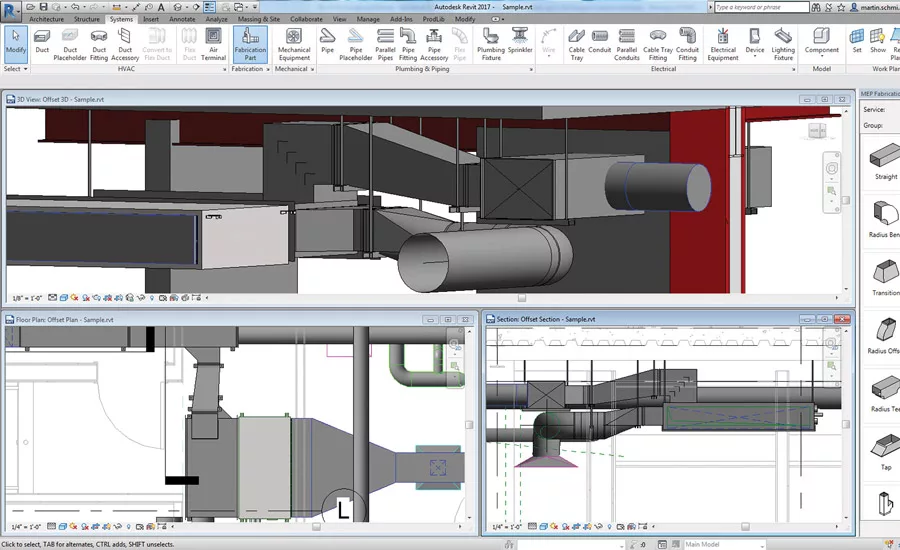The image size is (900, 550).
Task: Open the Manage ribbon tab
Action: 368,19
